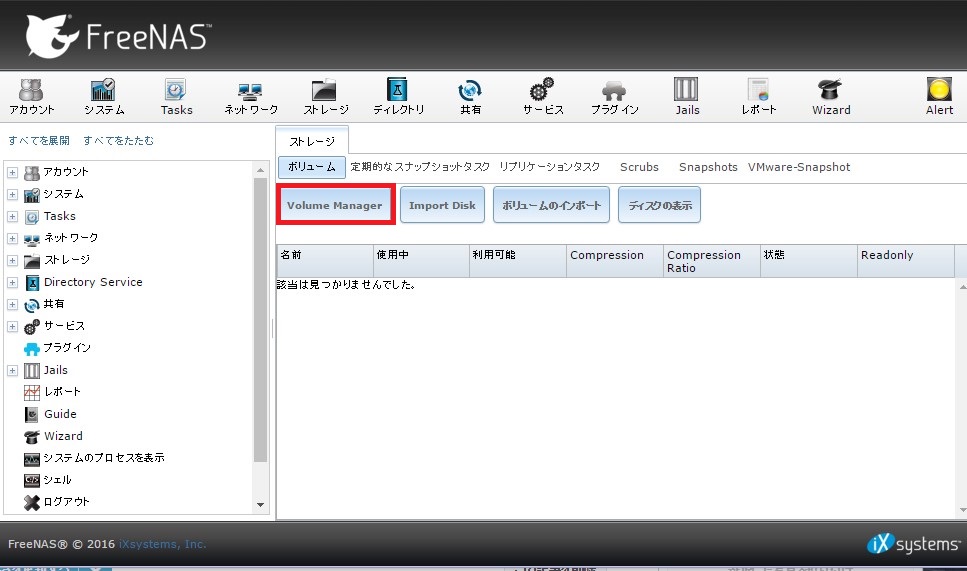The width and height of the screenshot is (967, 571).
Task: Click the Readonly column header
Action: pos(905,261)
